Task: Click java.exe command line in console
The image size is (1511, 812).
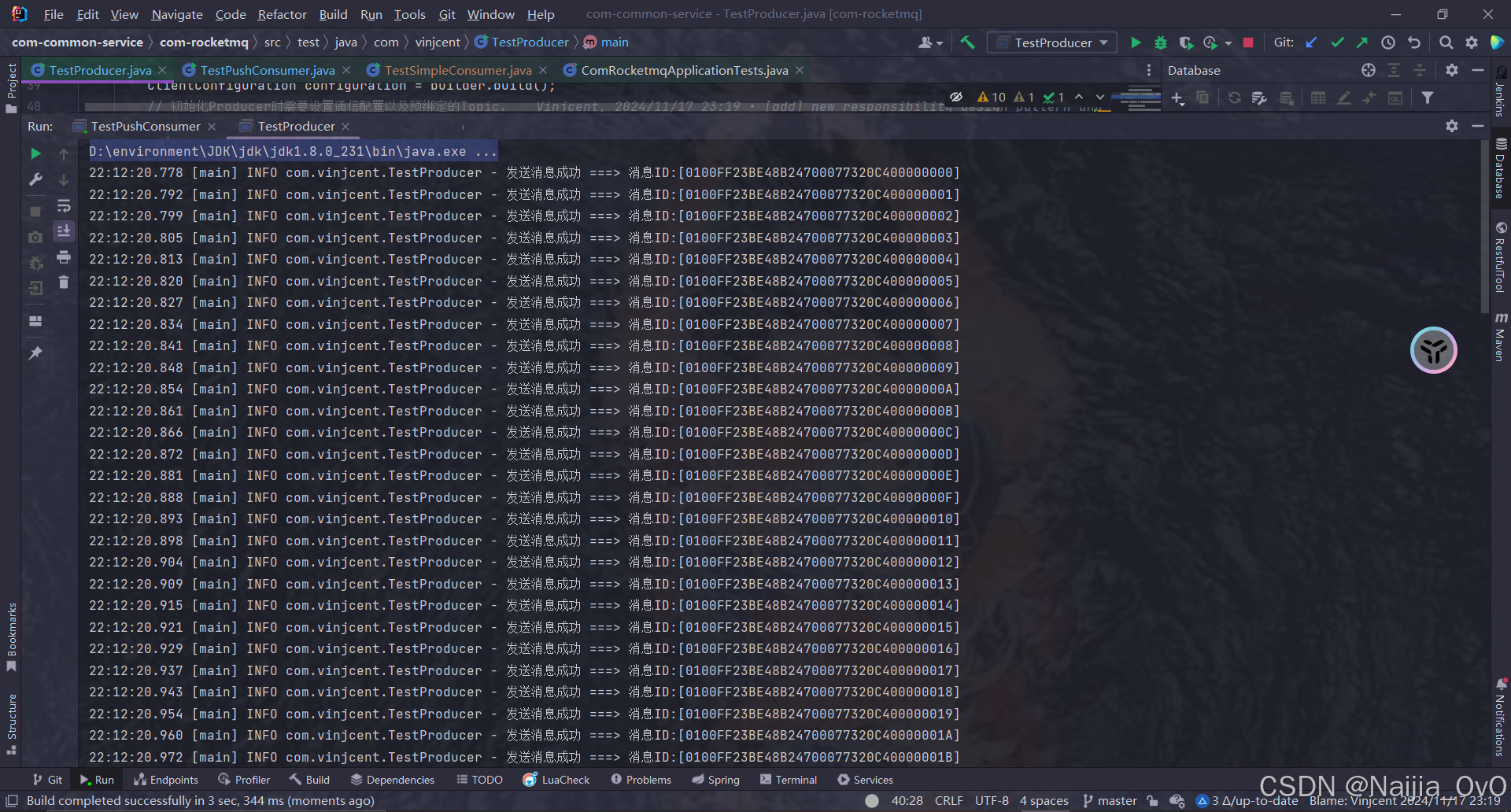Action: [293, 151]
